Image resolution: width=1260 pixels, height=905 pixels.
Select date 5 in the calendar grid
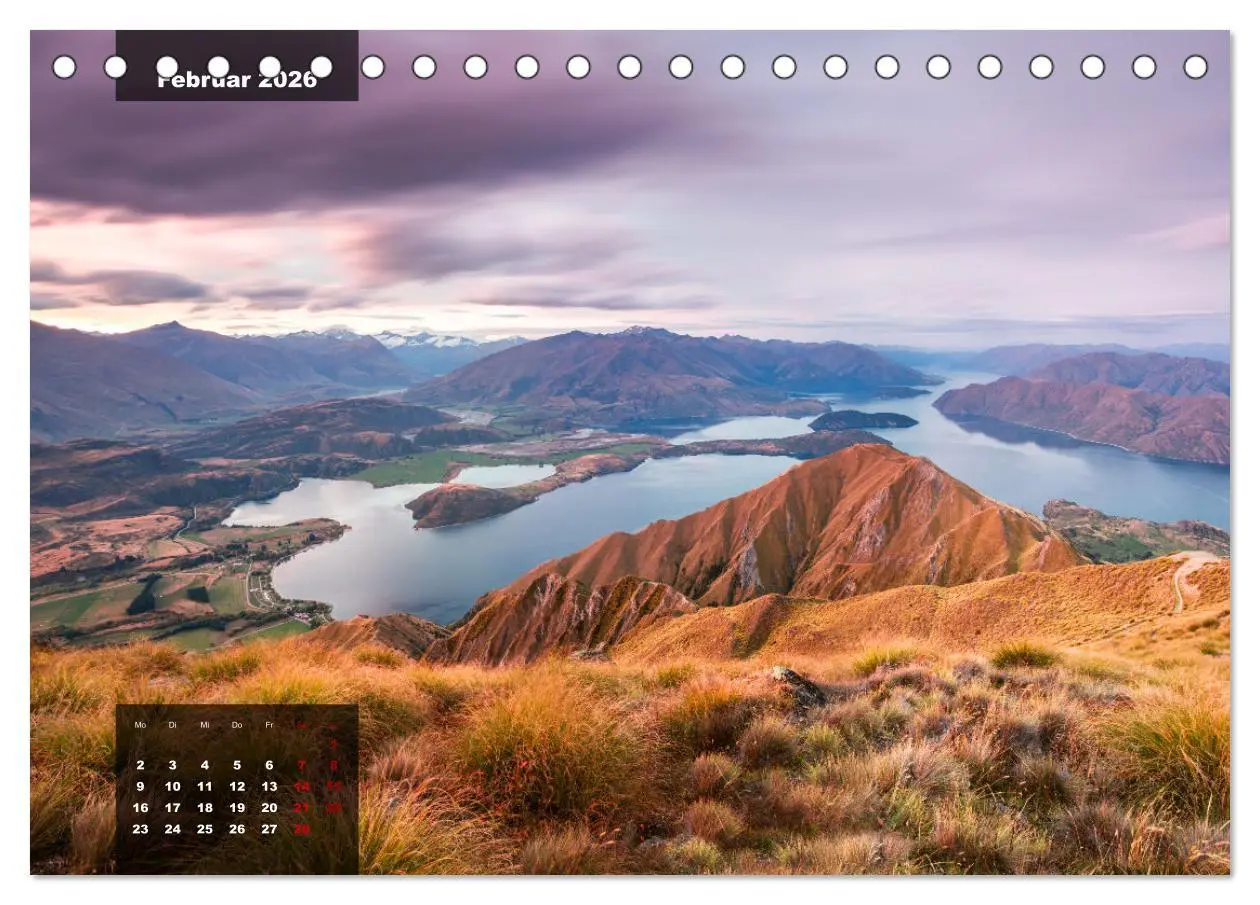(x=237, y=765)
